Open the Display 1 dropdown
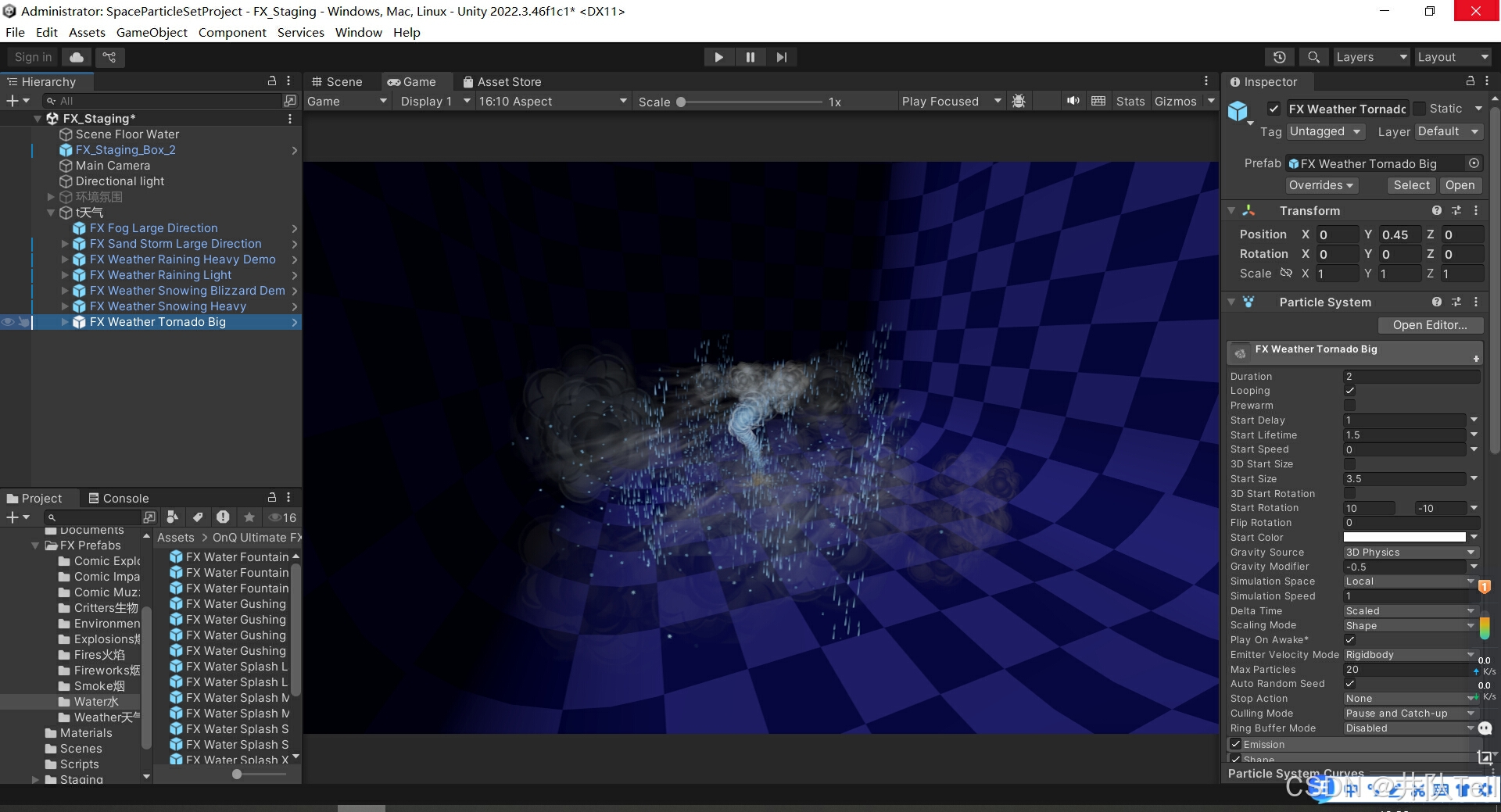 point(434,102)
